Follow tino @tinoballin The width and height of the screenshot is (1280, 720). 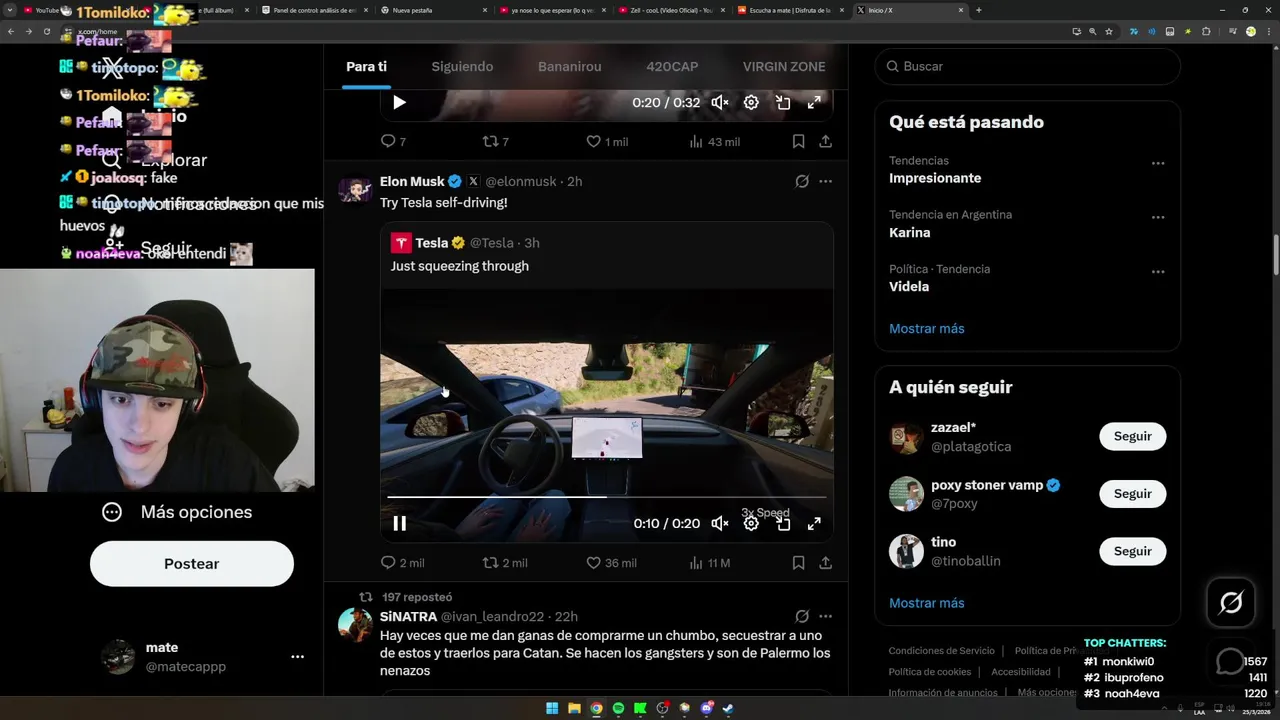click(x=1132, y=551)
